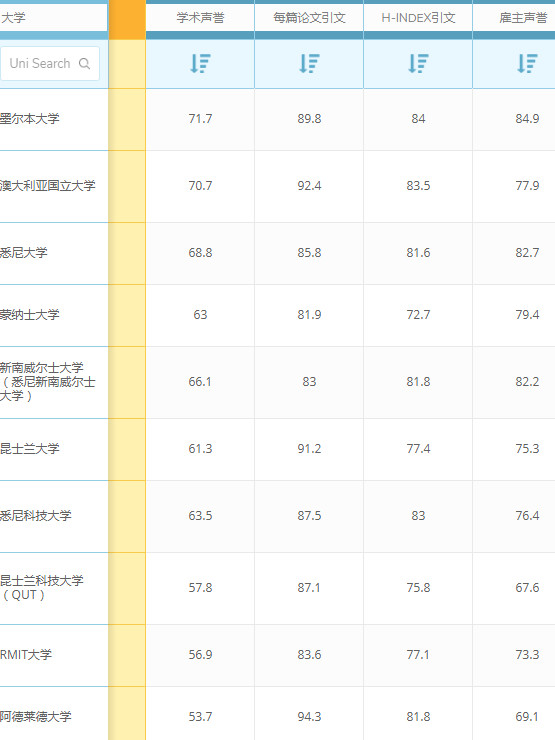Select the 每篇论文引文 header tab
The width and height of the screenshot is (555, 740).
click(x=309, y=18)
